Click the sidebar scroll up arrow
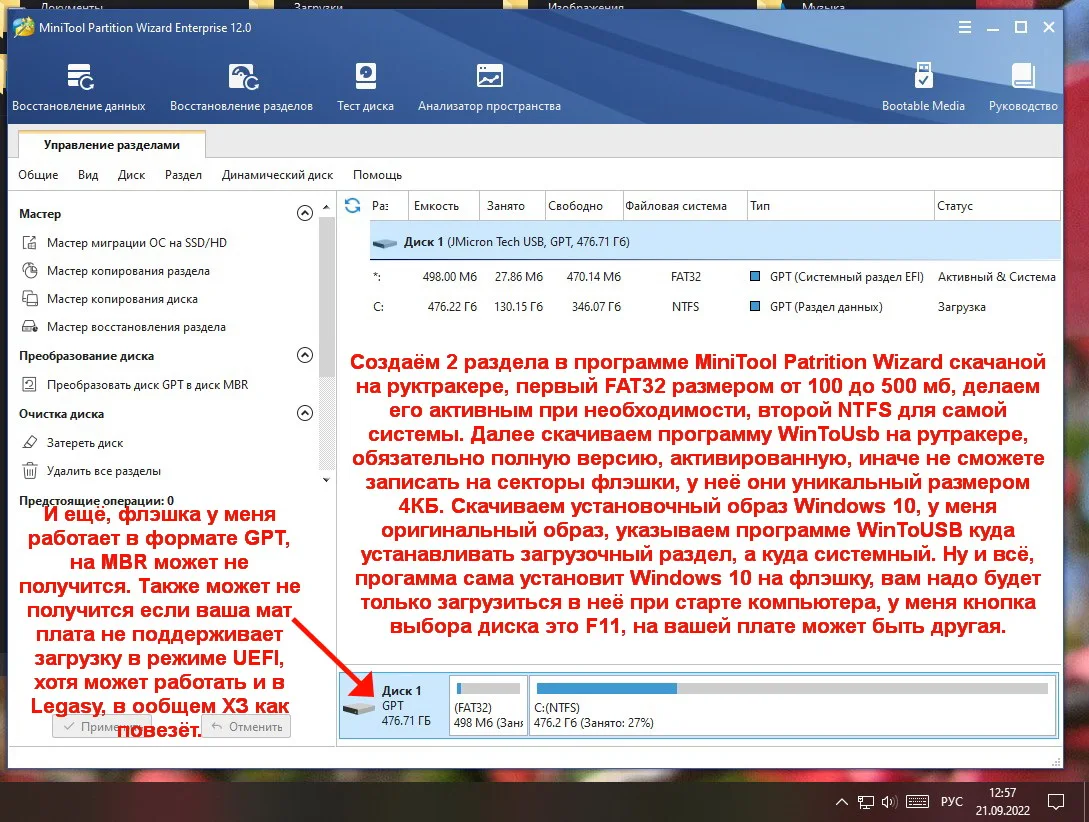Image resolution: width=1089 pixels, height=822 pixels. (x=326, y=207)
